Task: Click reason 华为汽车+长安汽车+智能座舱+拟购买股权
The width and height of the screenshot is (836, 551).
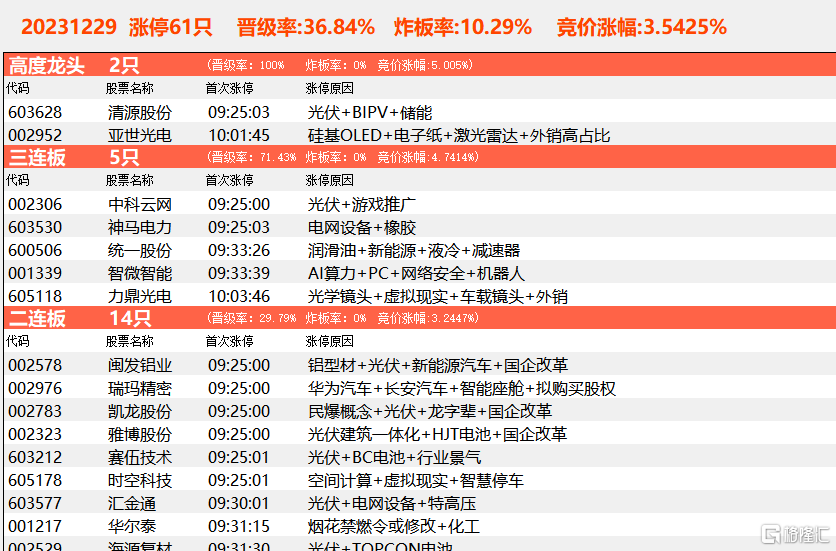Action: point(462,388)
